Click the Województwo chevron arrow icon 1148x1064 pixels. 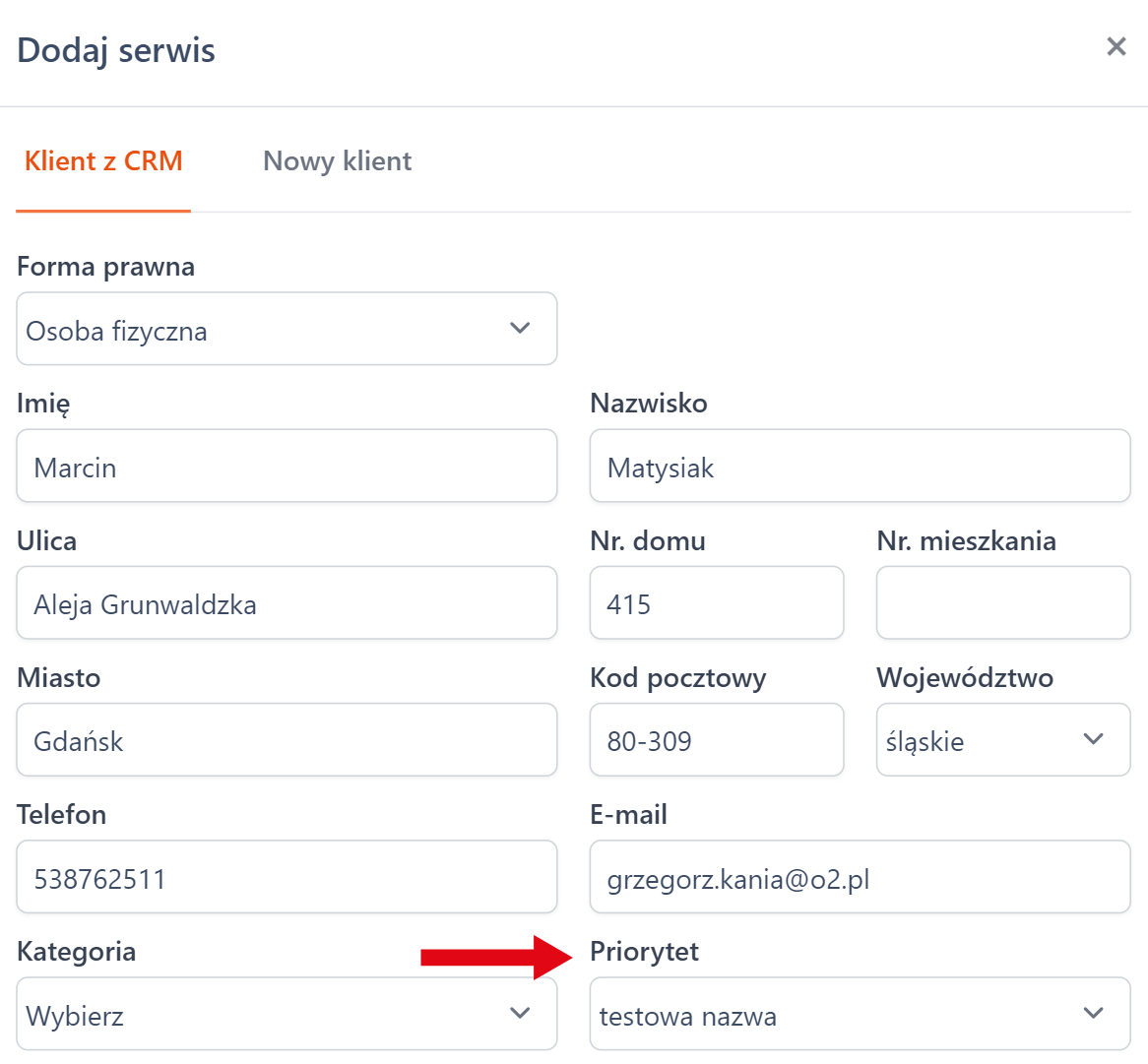coord(1093,739)
